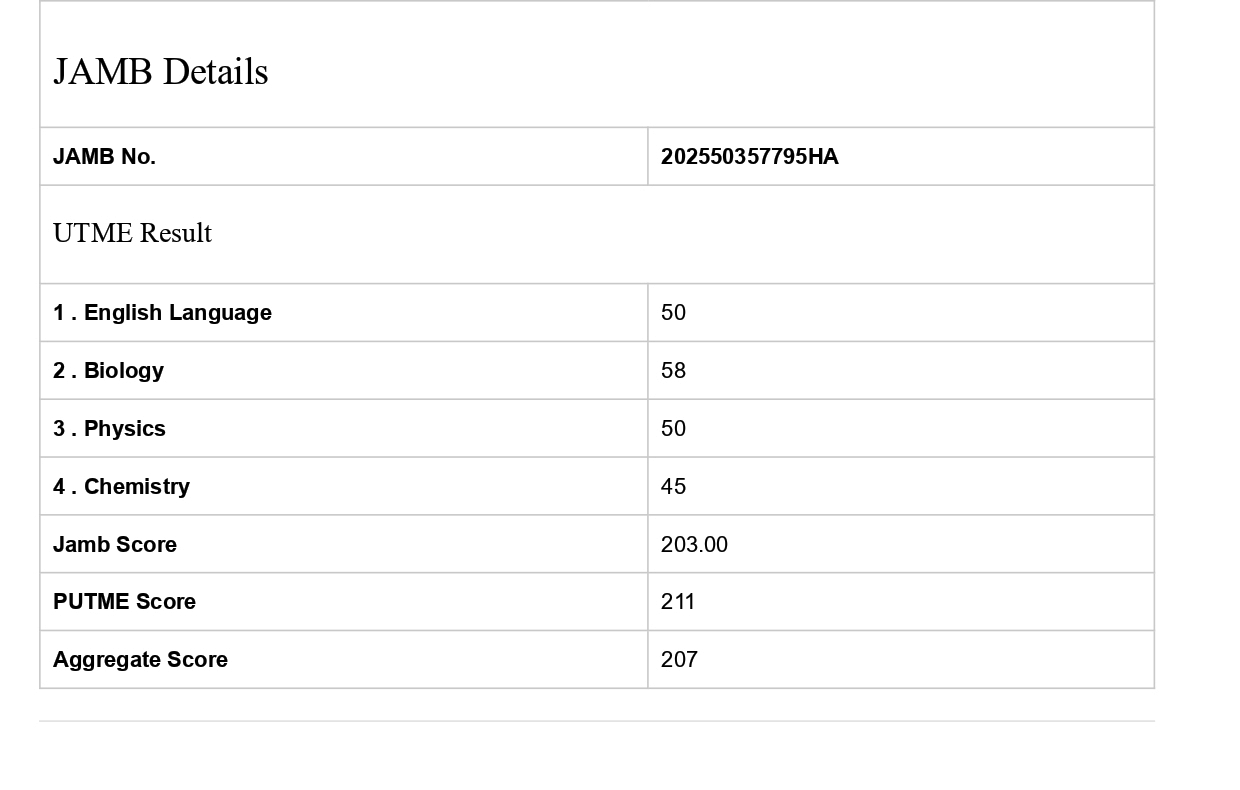Click the JAMB No. label cell
Screen dimensions: 1240x790
point(104,157)
